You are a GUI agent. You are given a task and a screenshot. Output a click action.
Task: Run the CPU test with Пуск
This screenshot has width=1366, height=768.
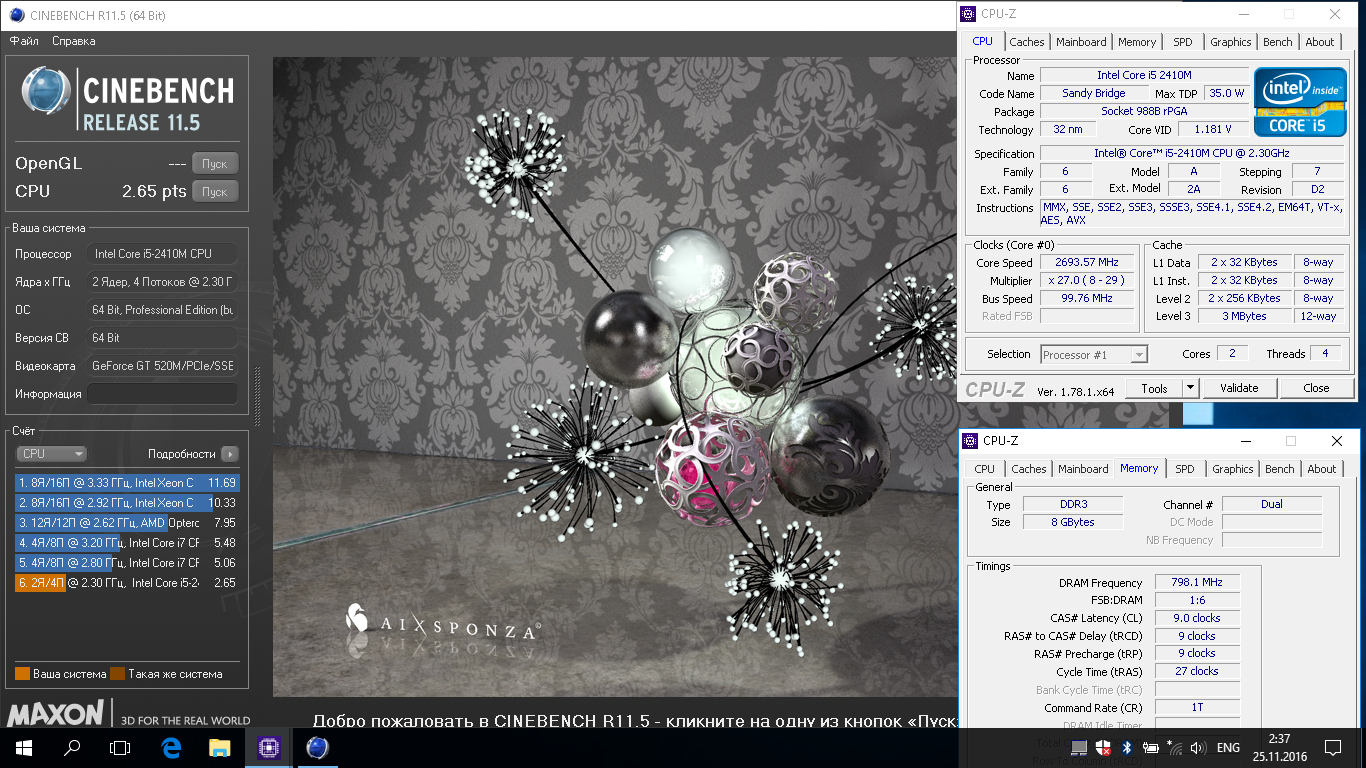tap(215, 191)
